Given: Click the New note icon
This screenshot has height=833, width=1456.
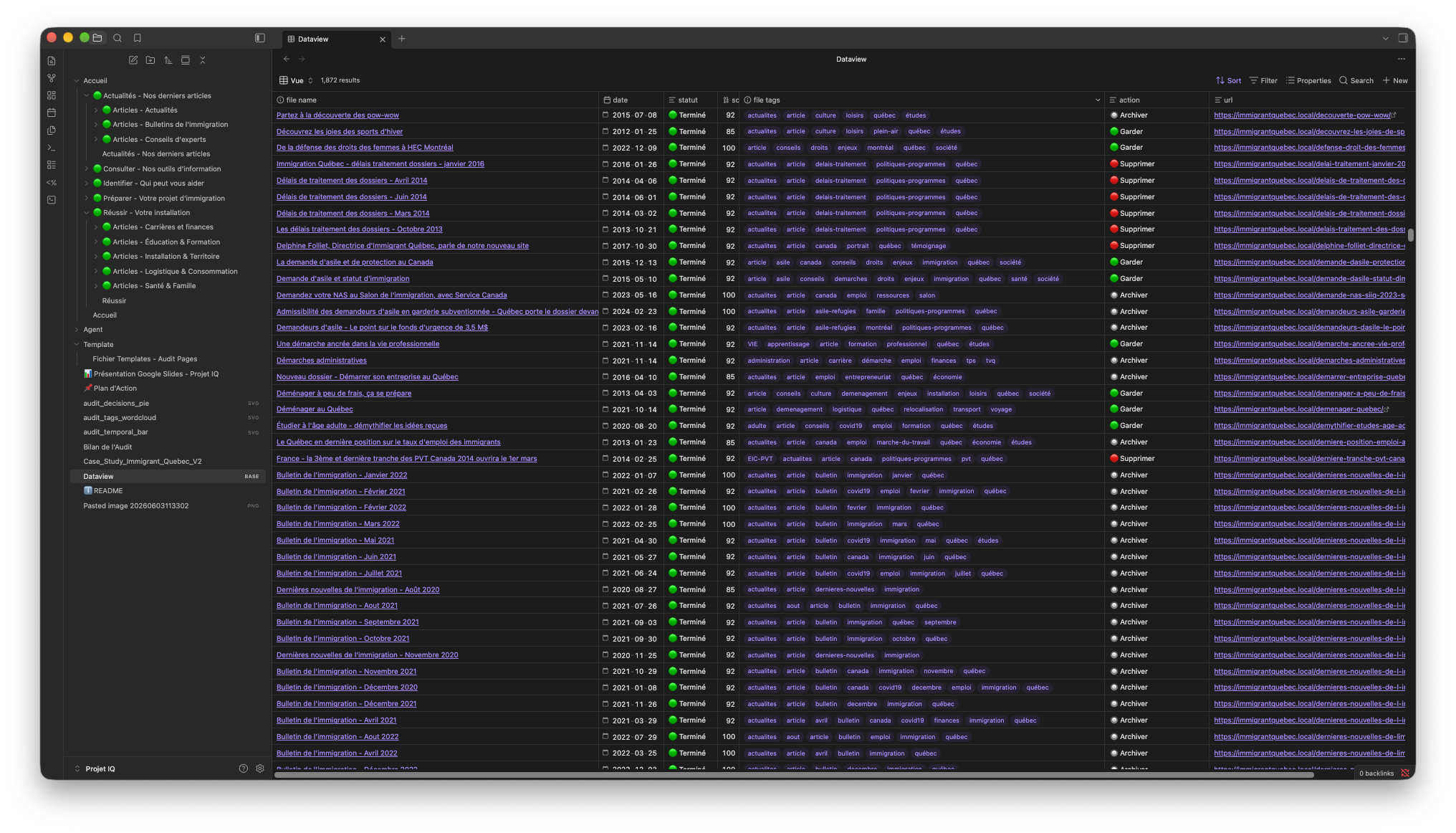Looking at the screenshot, I should pyautogui.click(x=133, y=60).
